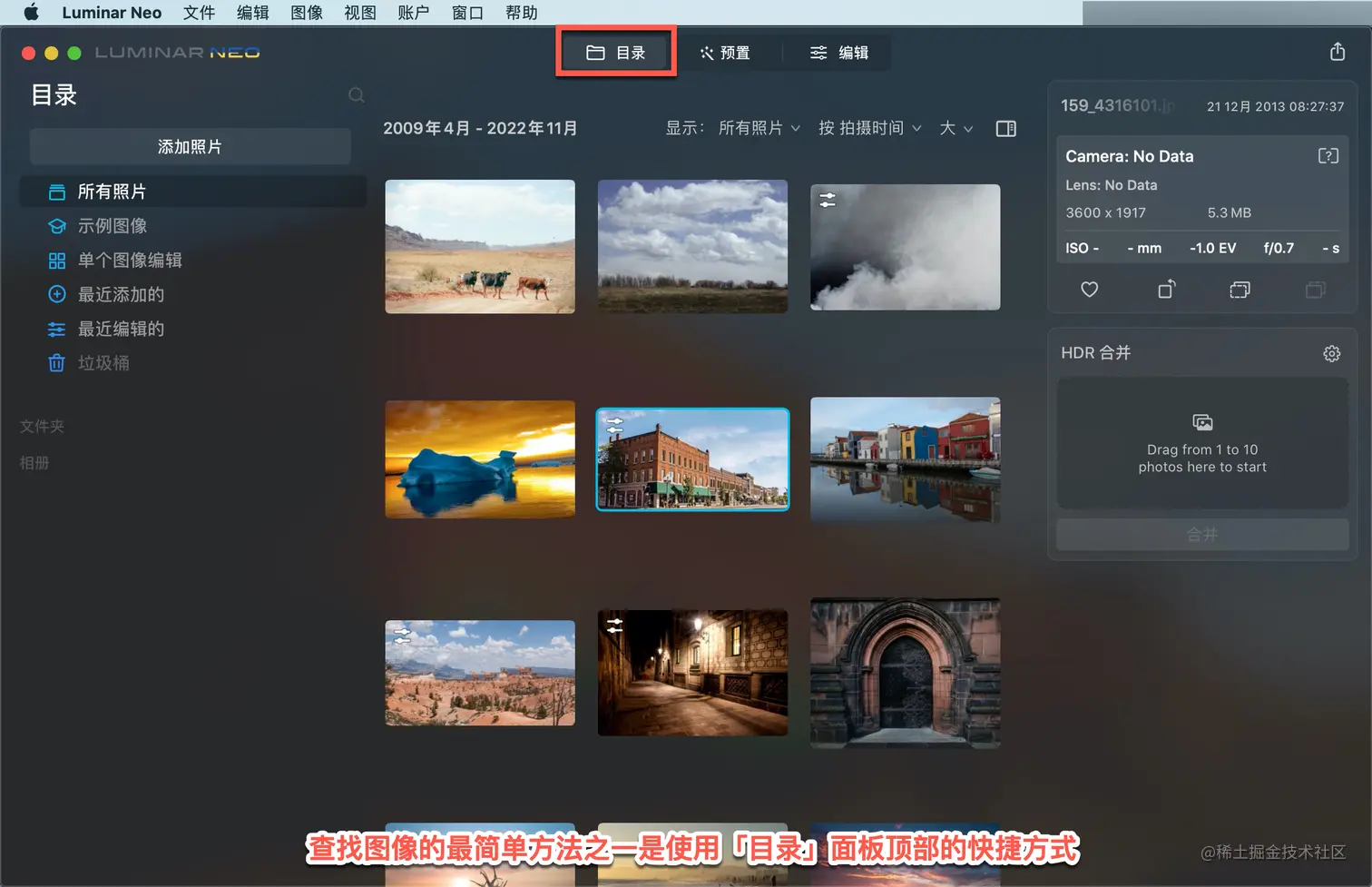Switch to the 预置 presets tab
This screenshot has height=887, width=1372.
click(x=725, y=53)
